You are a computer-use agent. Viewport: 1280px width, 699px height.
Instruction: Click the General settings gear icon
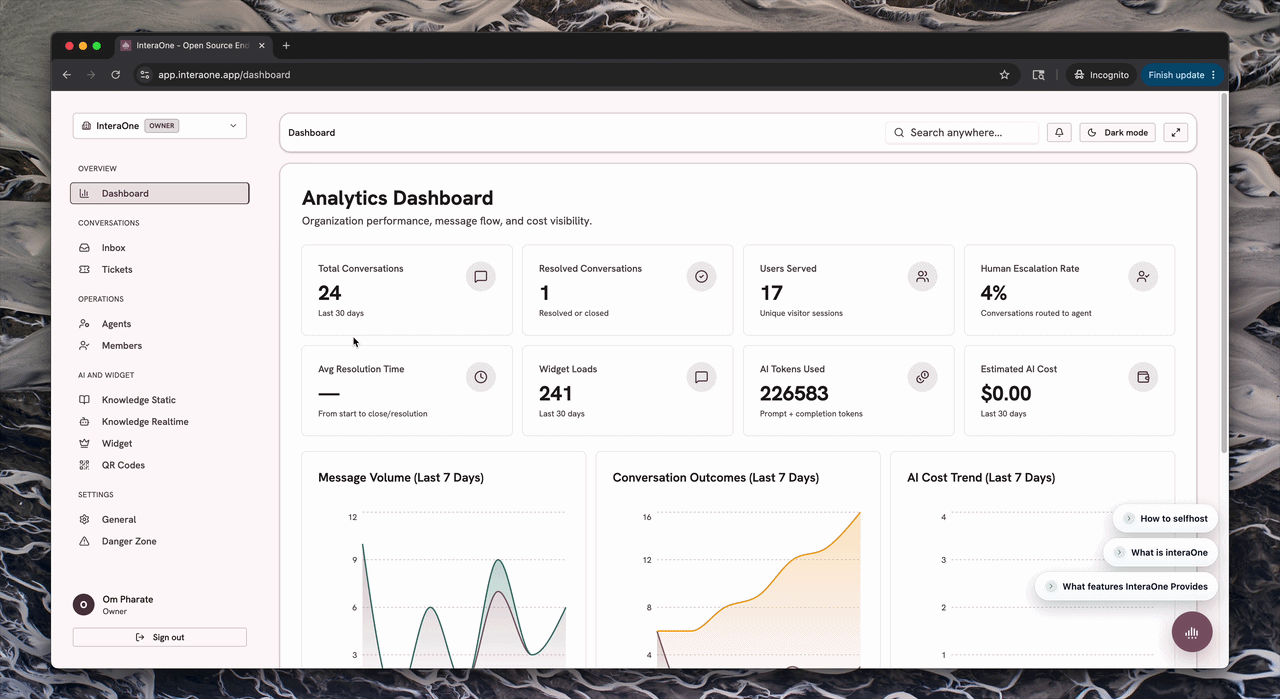point(84,519)
